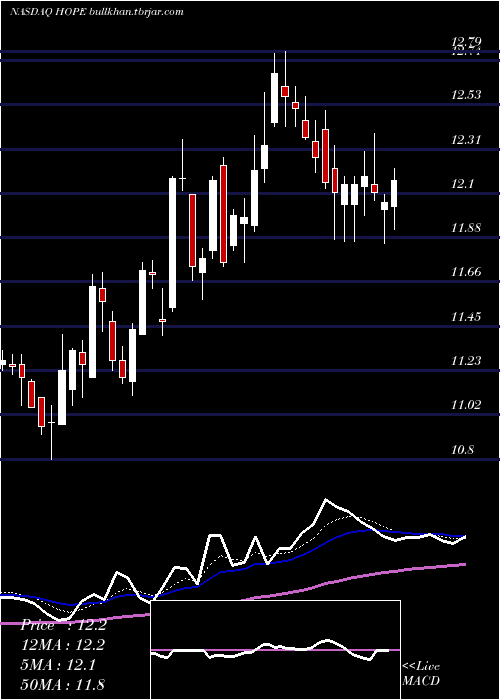
Task: Click the 11.66 price axis label
Action: click(467, 271)
